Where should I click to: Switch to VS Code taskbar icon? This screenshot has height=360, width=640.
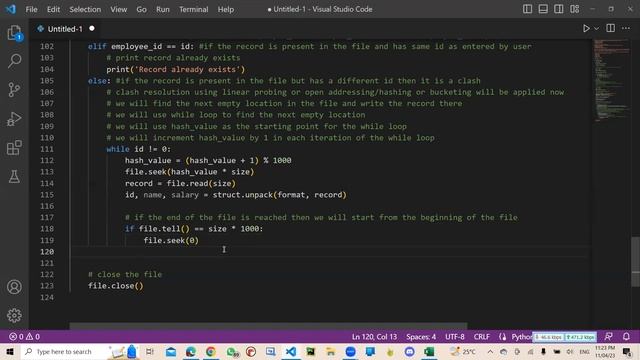click(x=291, y=351)
